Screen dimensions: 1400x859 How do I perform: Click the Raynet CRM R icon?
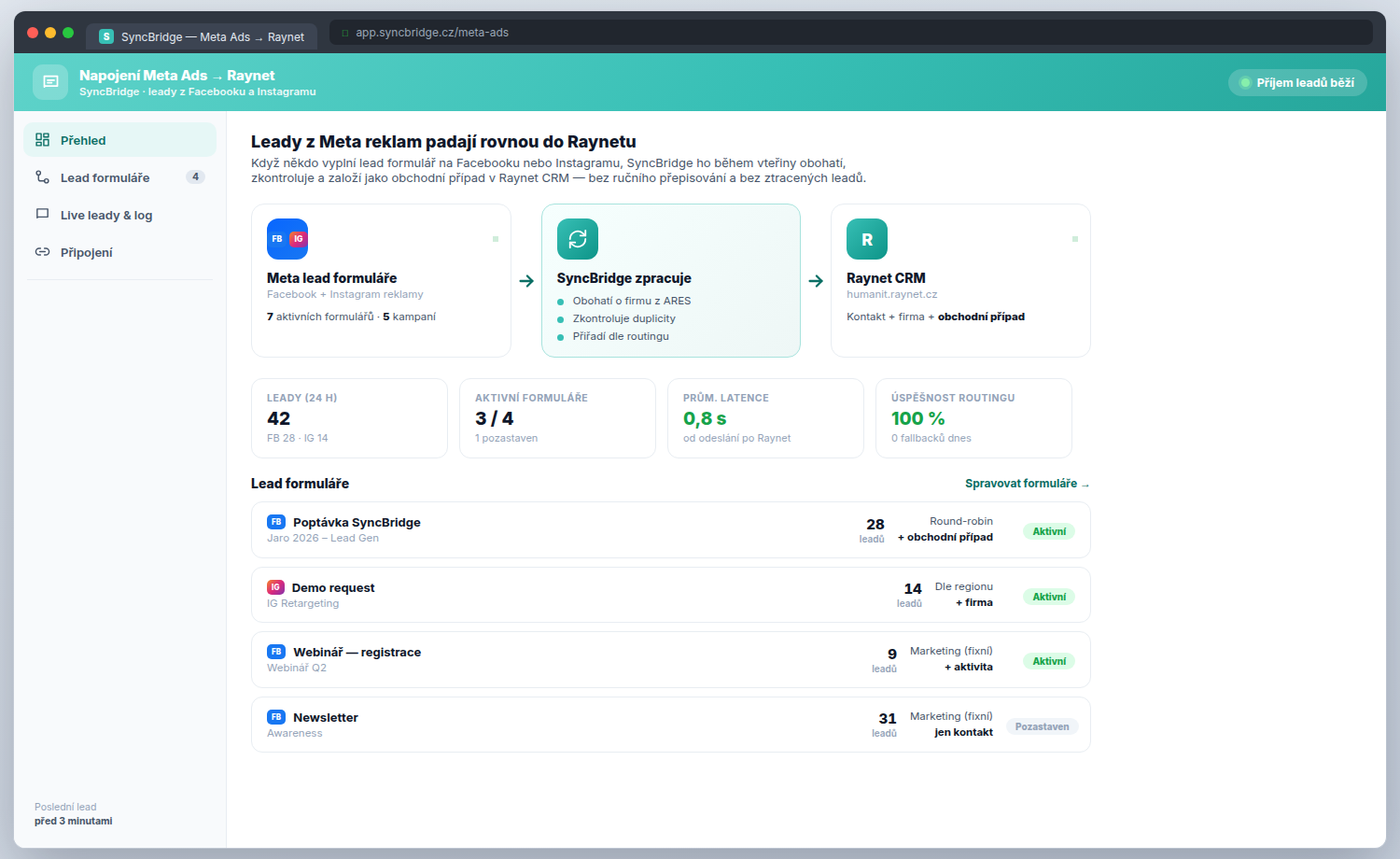[867, 239]
